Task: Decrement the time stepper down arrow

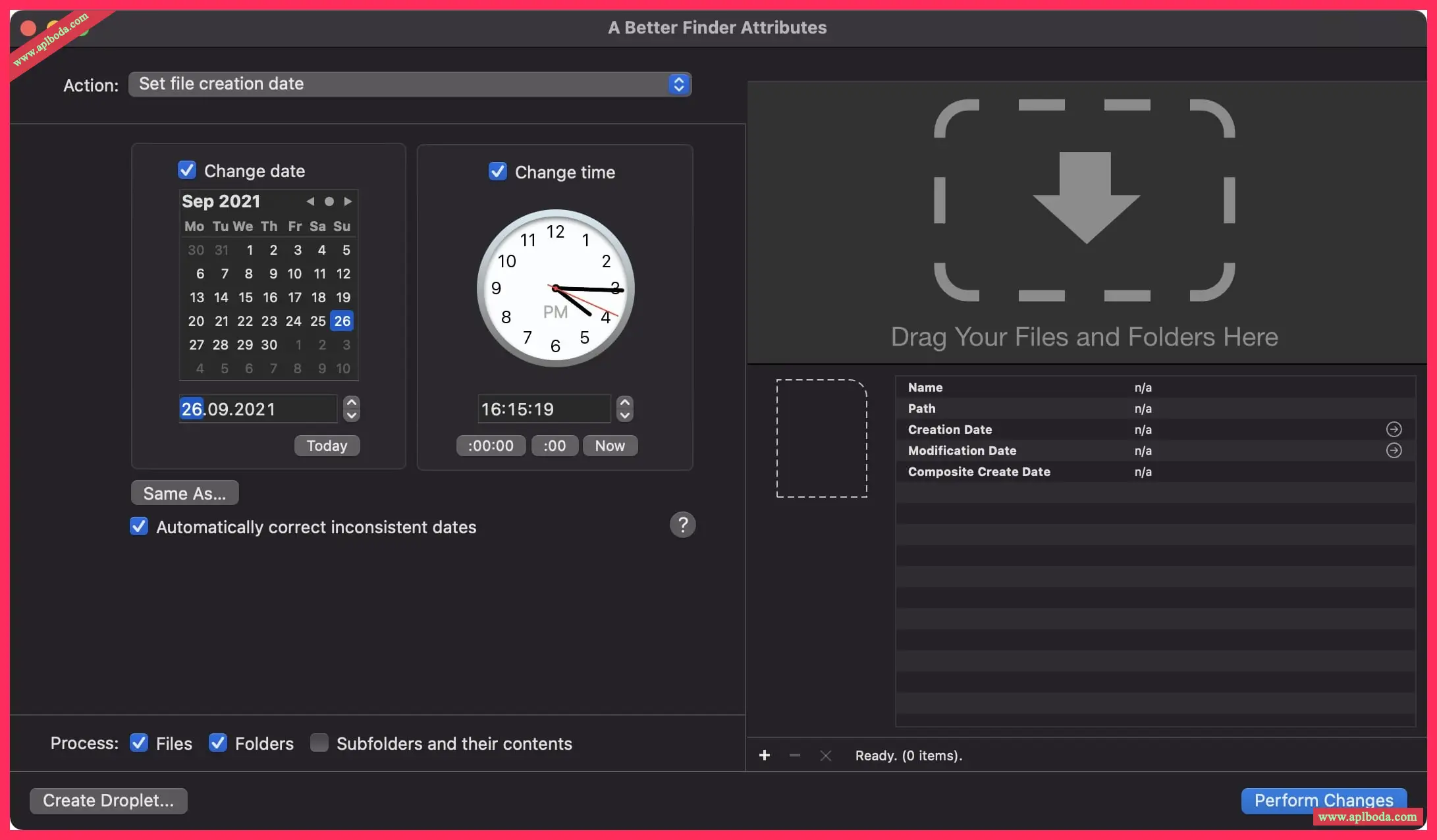Action: pyautogui.click(x=625, y=415)
